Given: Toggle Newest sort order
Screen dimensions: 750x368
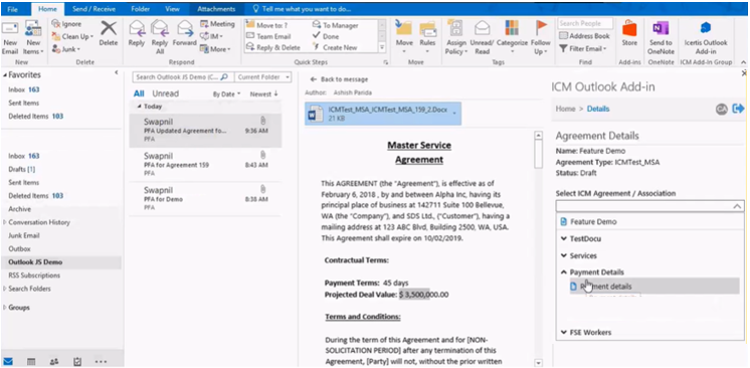Looking at the screenshot, I should click(x=264, y=94).
